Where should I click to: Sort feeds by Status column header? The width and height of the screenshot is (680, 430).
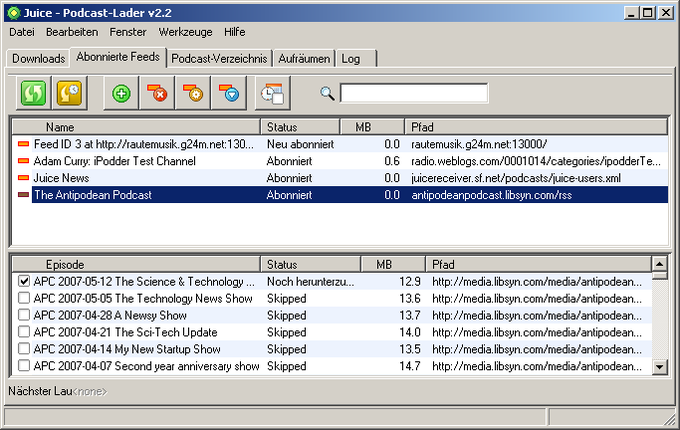click(x=300, y=127)
